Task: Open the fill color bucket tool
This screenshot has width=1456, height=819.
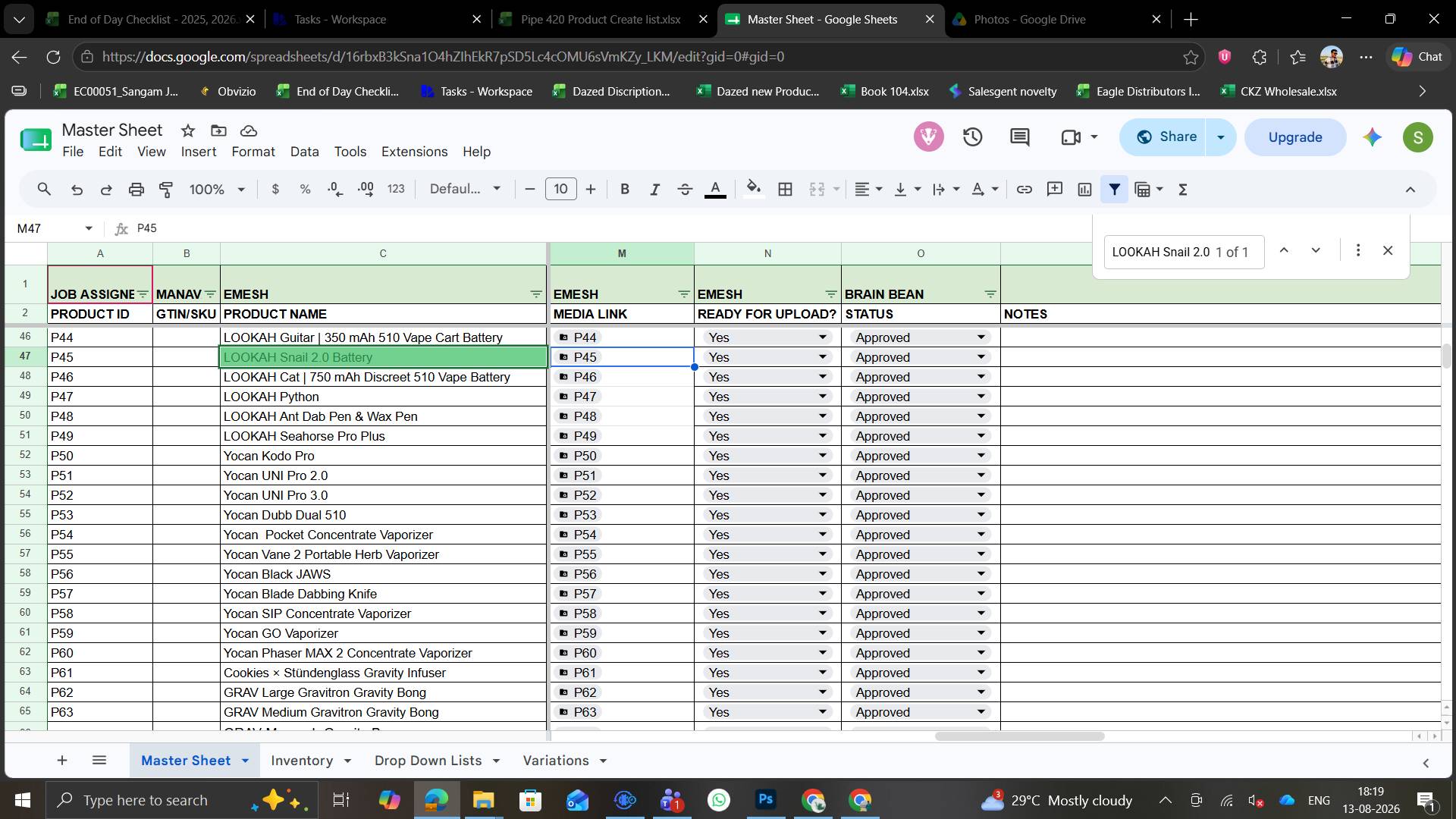Action: [753, 189]
